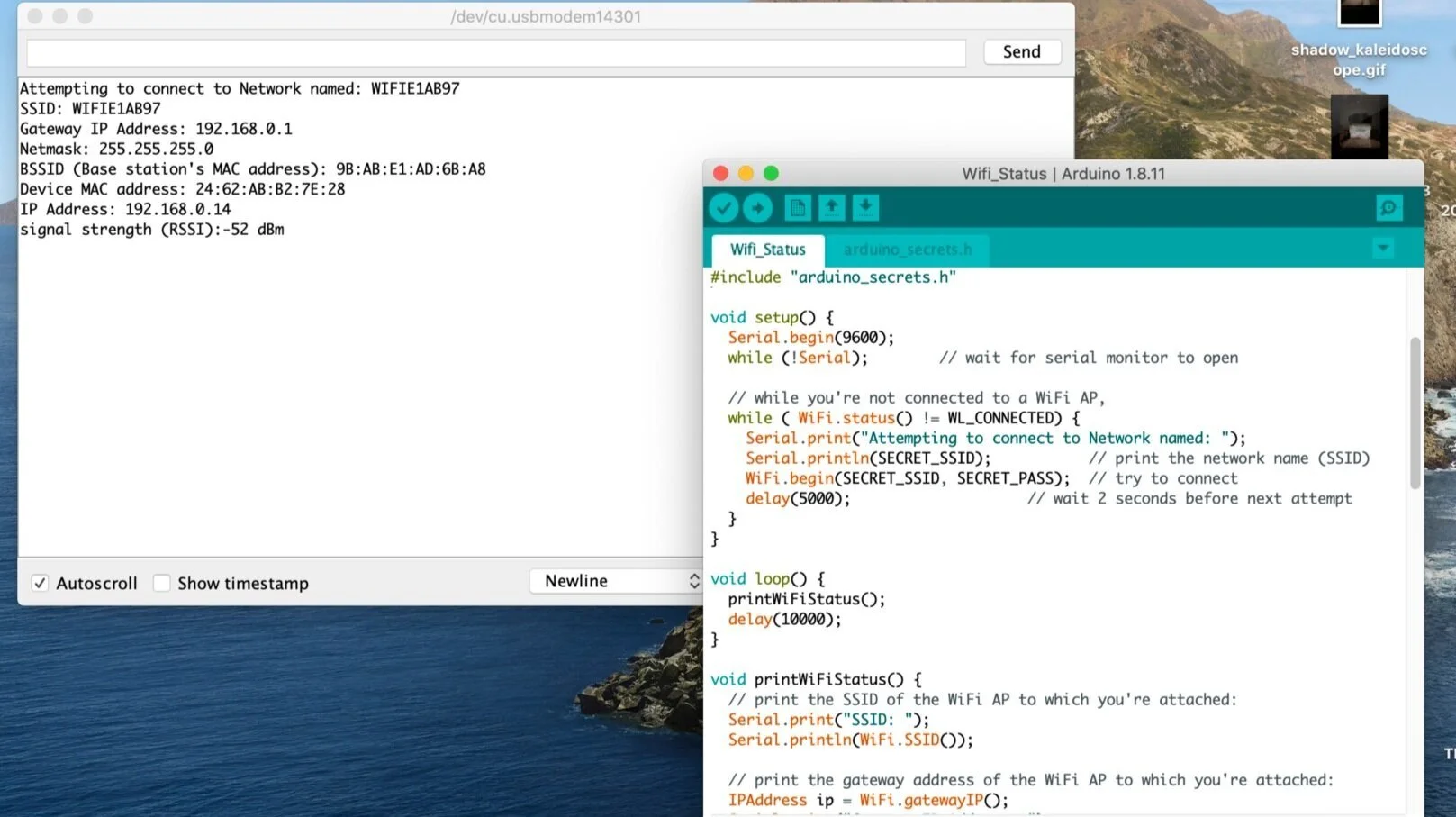Click 'Gateway IP Address: 192.168.0.1' line
The width and height of the screenshot is (1456, 817).
coord(156,129)
